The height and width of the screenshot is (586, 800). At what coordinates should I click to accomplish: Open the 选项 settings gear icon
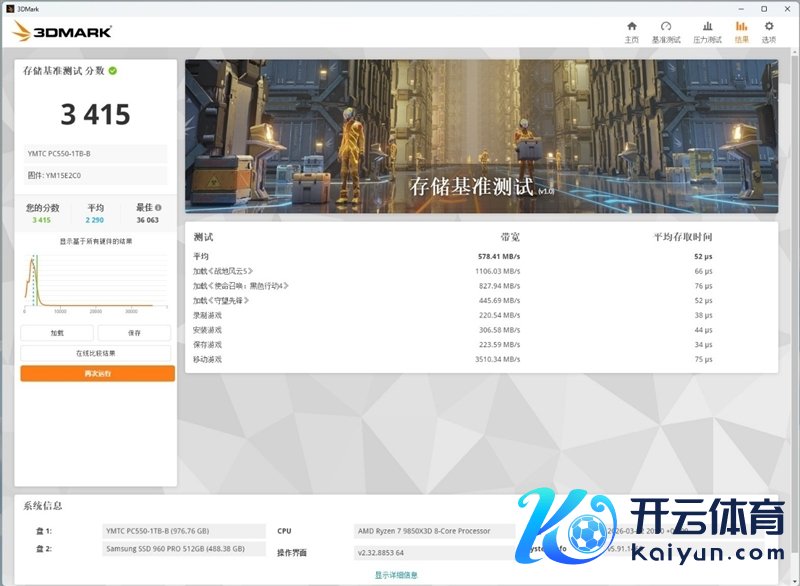click(x=768, y=26)
